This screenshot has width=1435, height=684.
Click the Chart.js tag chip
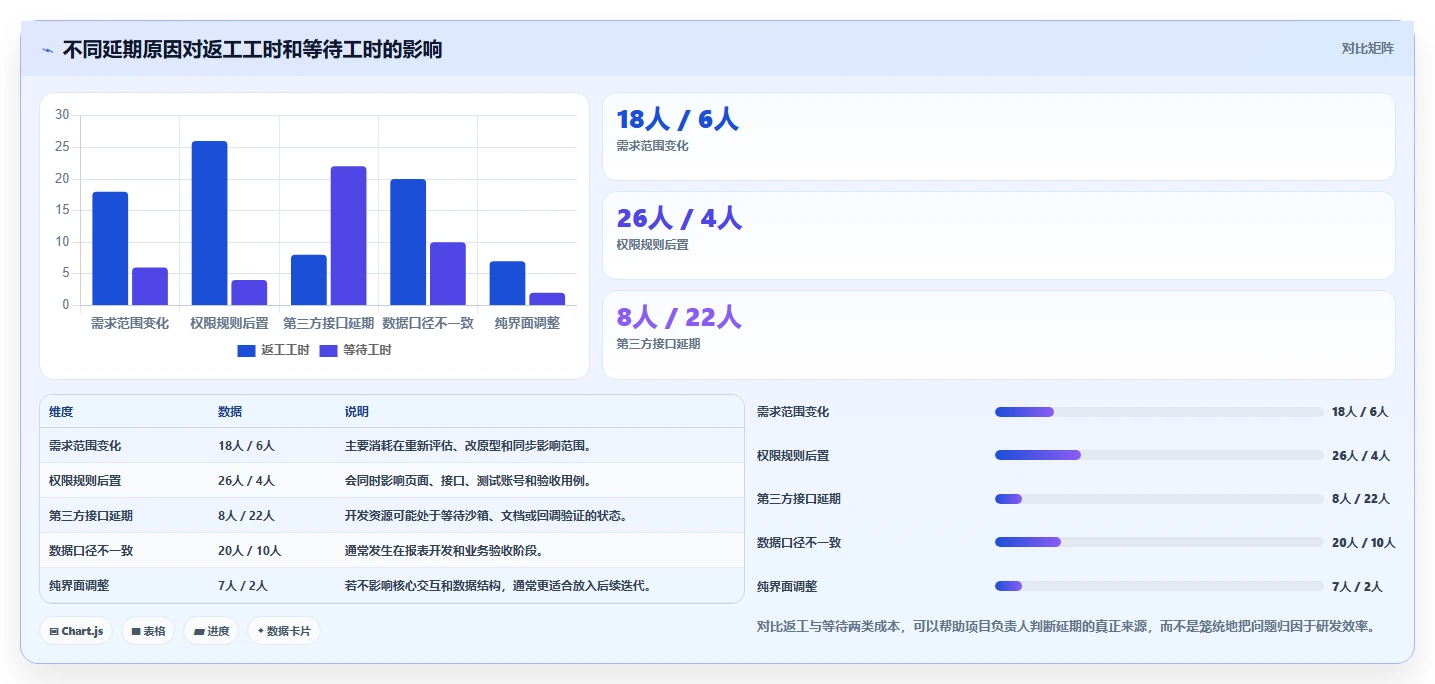click(x=76, y=631)
